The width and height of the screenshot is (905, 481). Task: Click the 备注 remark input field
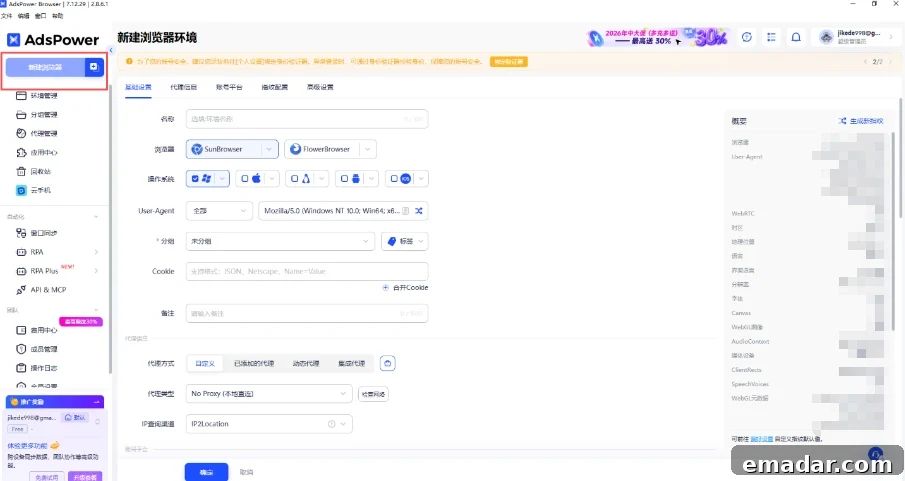pos(307,314)
